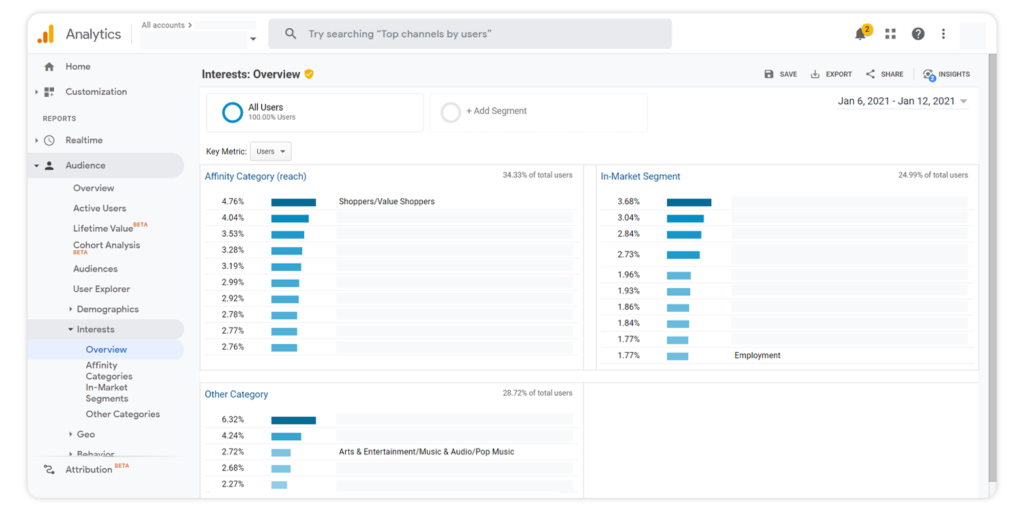The height and width of the screenshot is (512, 1024).
Task: Click the Analytics logo icon
Action: [46, 34]
